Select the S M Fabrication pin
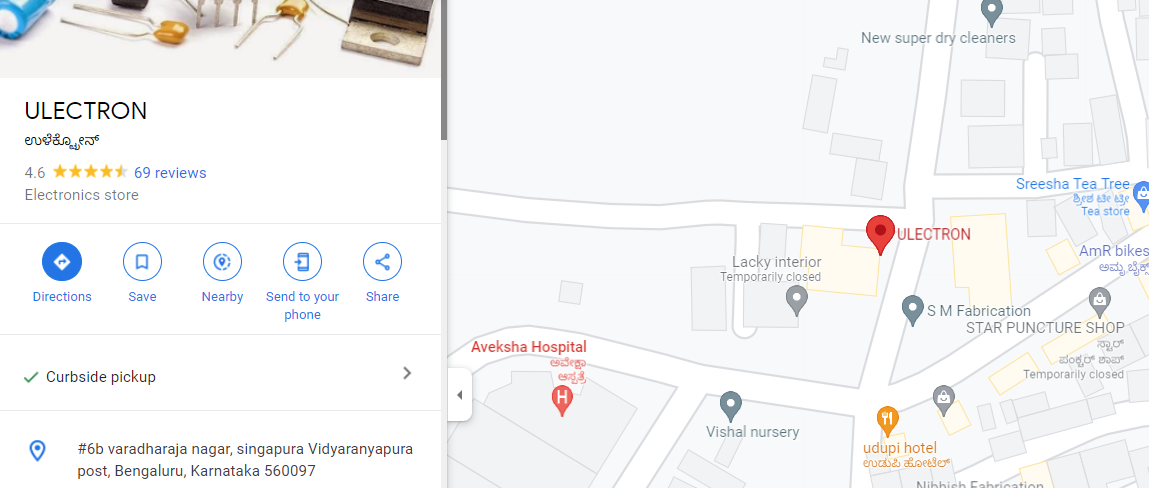This screenshot has width=1149, height=488. 912,311
